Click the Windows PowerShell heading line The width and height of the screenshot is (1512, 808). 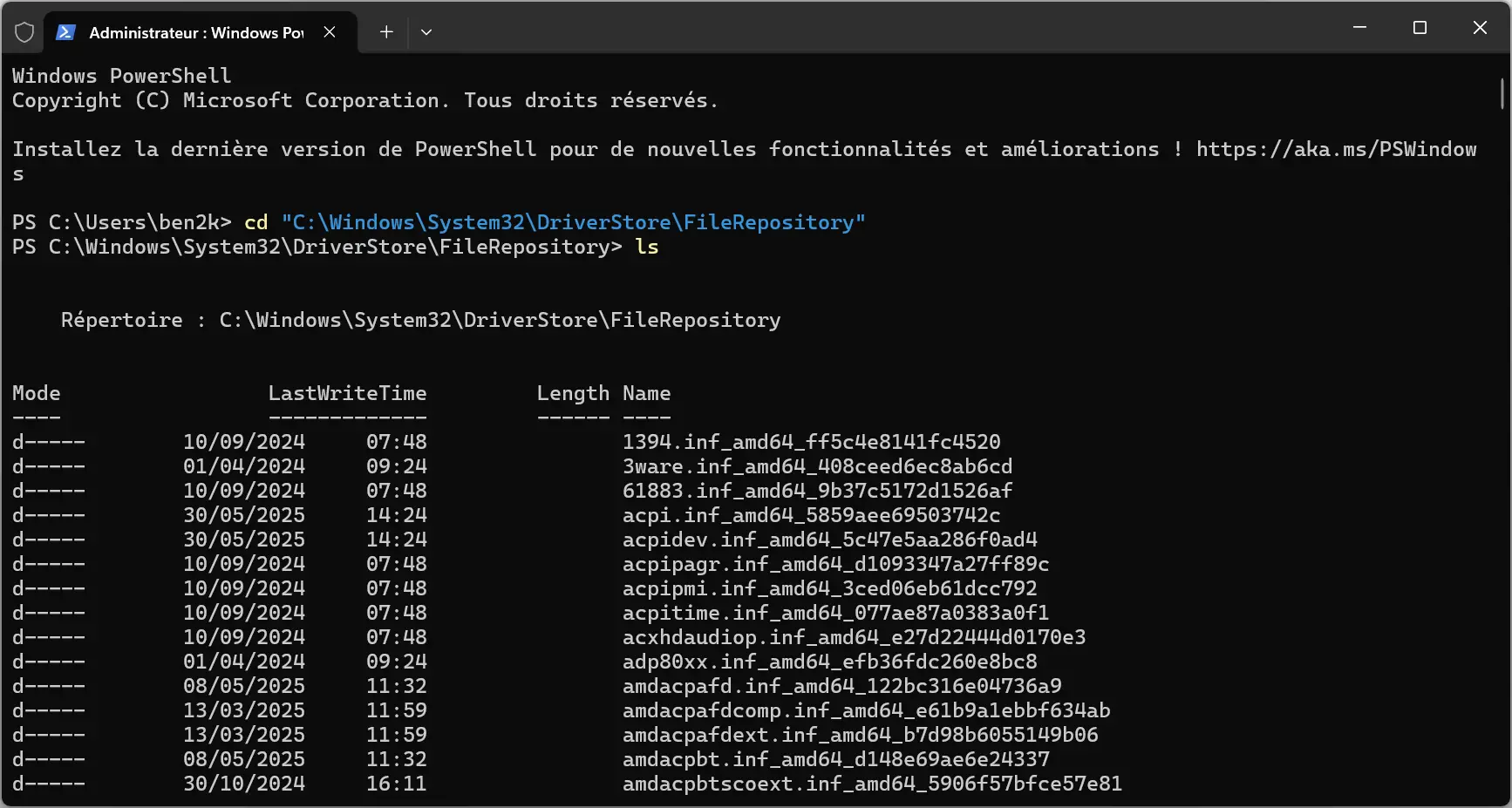[122, 76]
